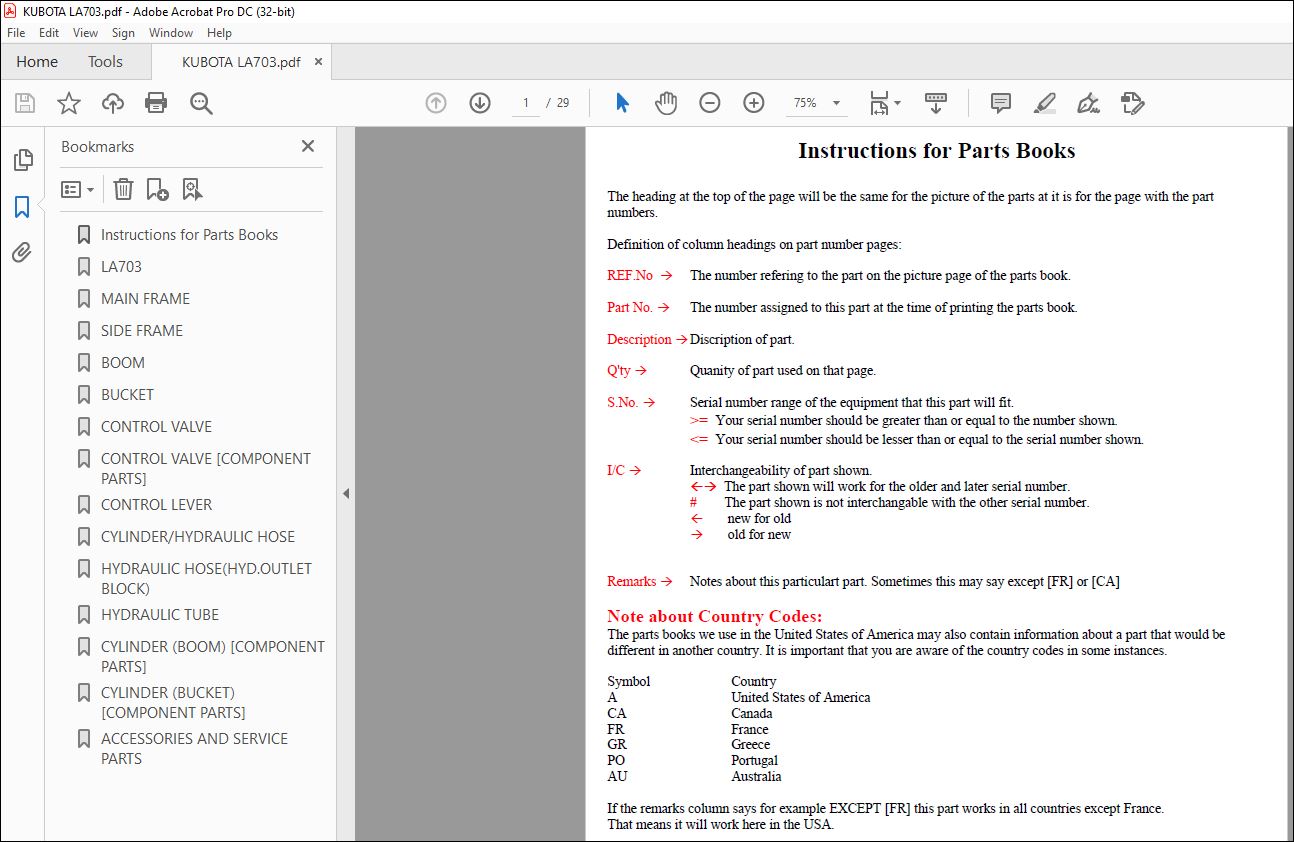The image size is (1294, 842).
Task: Open the File menu
Action: tap(17, 33)
